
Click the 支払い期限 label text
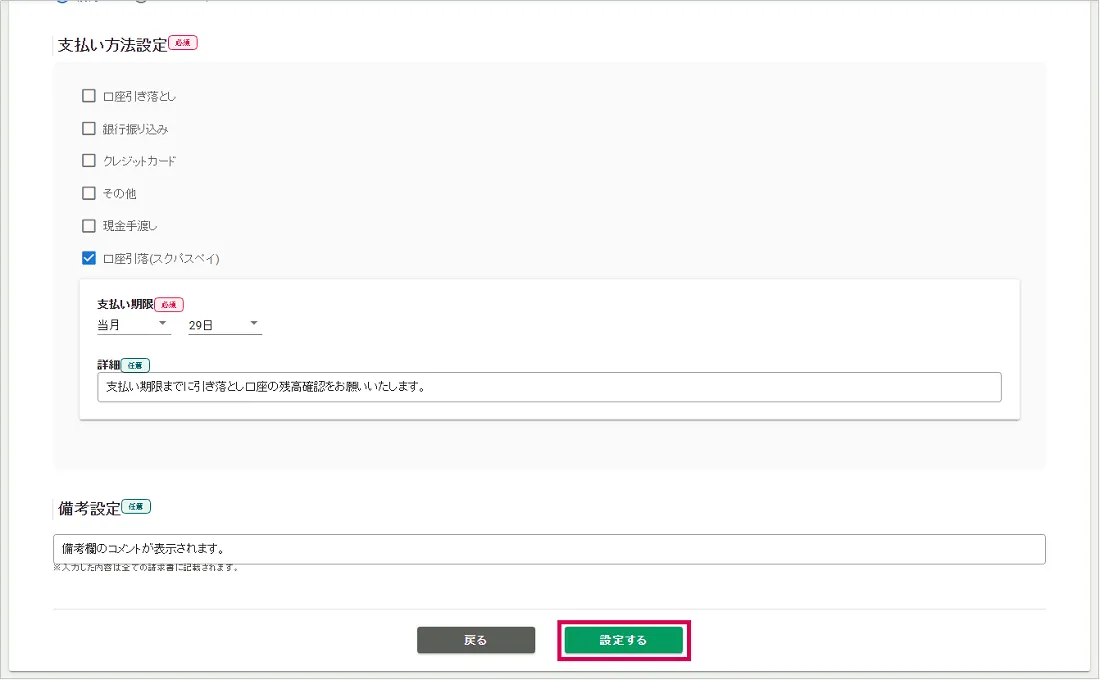(124, 304)
